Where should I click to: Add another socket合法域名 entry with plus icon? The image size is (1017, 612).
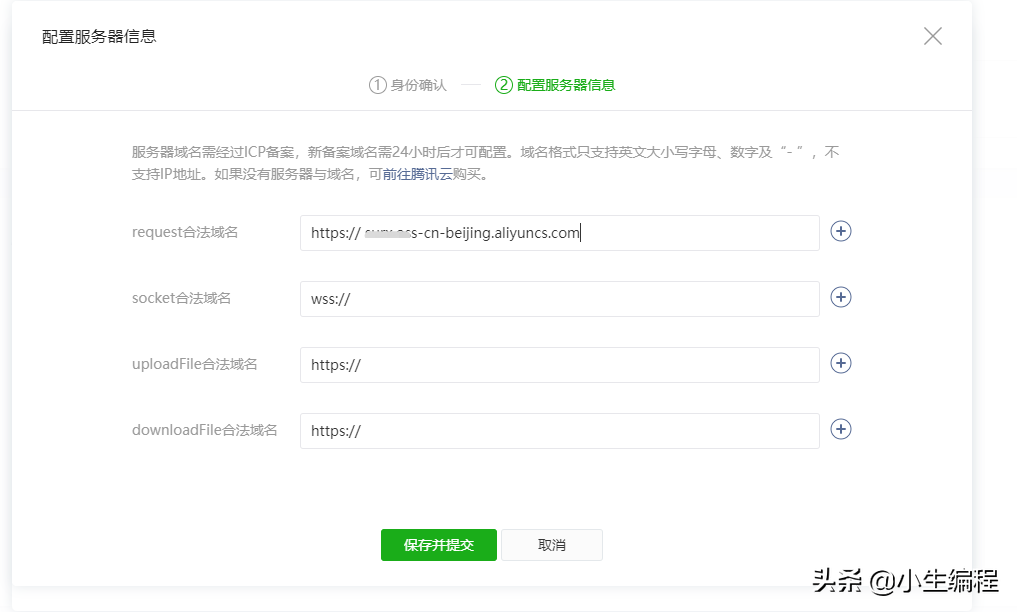pos(841,298)
